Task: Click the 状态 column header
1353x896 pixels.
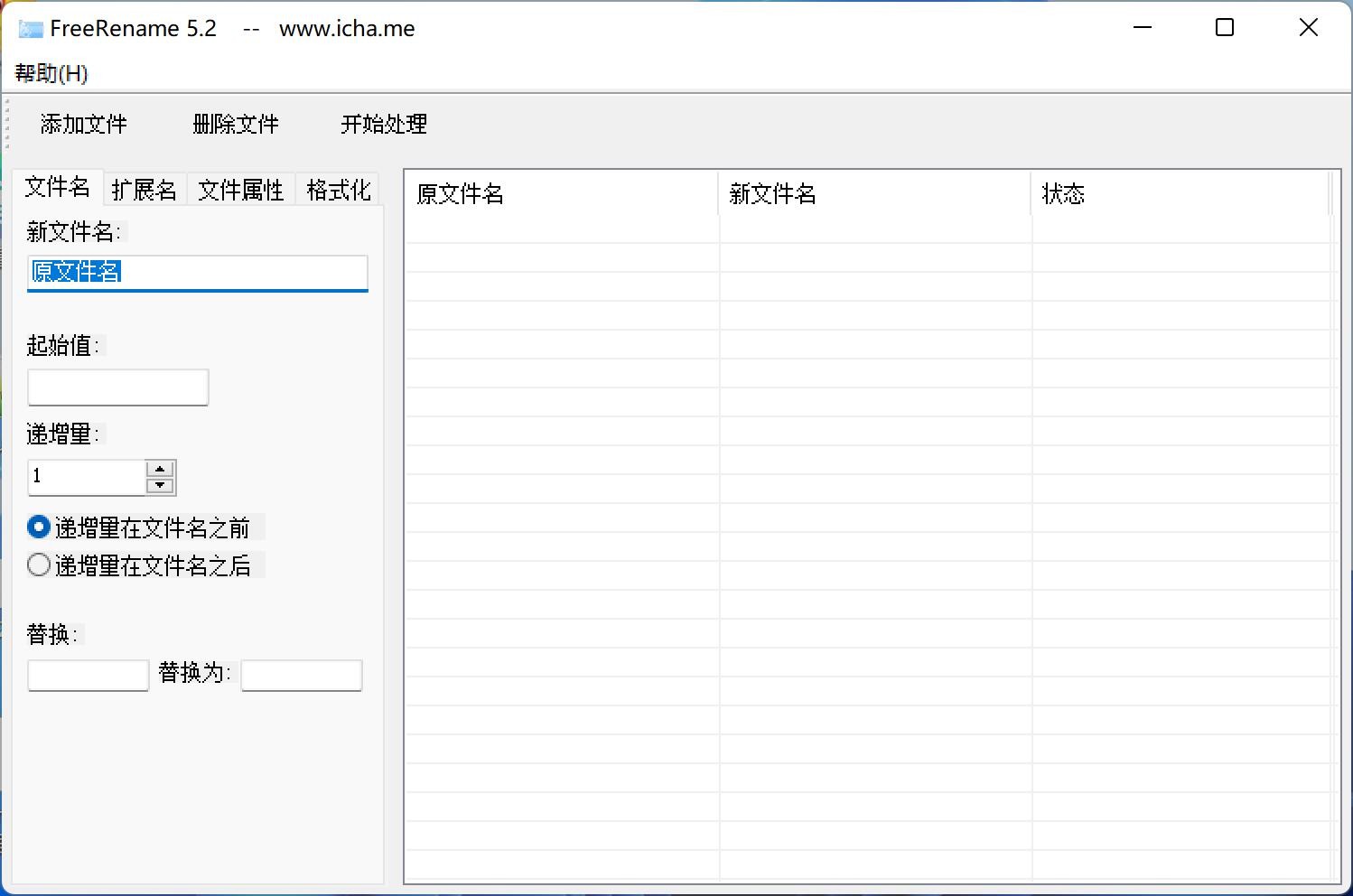Action: [x=1179, y=194]
